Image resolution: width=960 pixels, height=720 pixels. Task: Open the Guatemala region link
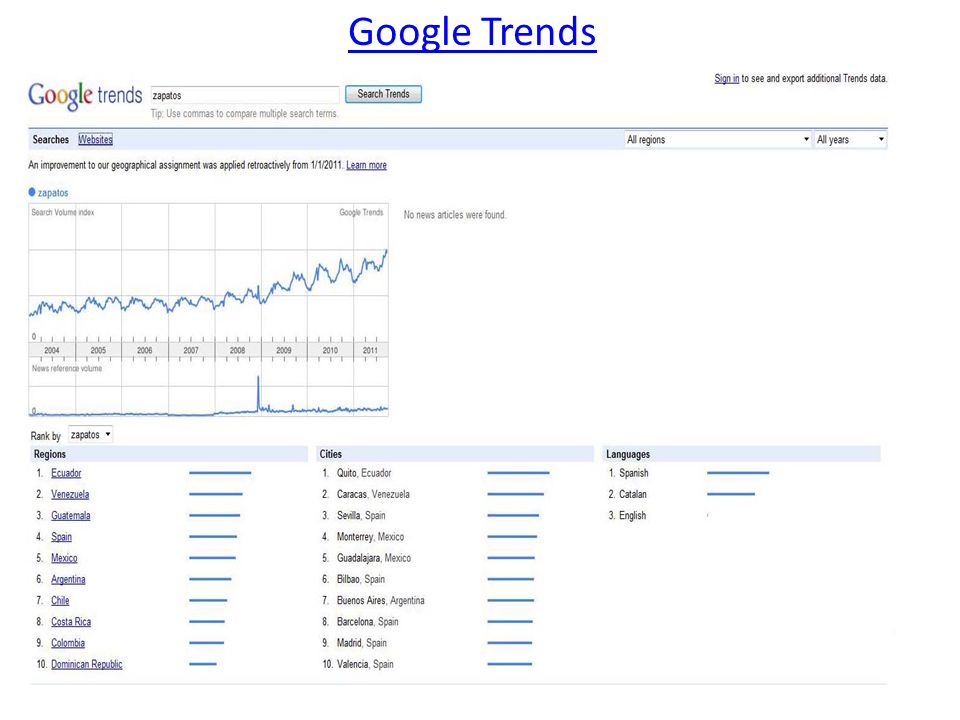[x=71, y=516]
